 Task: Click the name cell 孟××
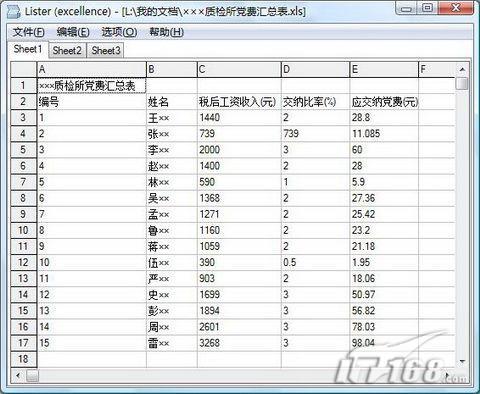click(172, 214)
